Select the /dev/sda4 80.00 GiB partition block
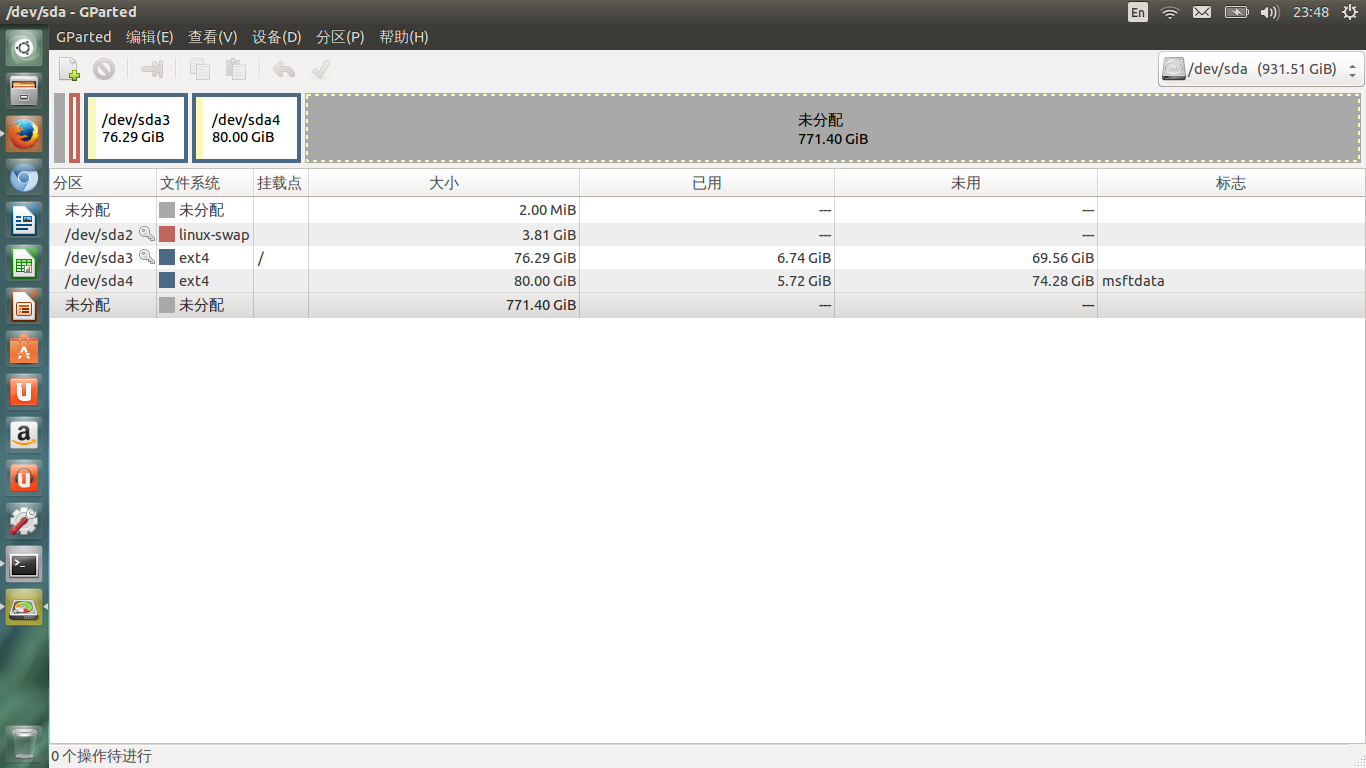1366x768 pixels. pos(246,128)
